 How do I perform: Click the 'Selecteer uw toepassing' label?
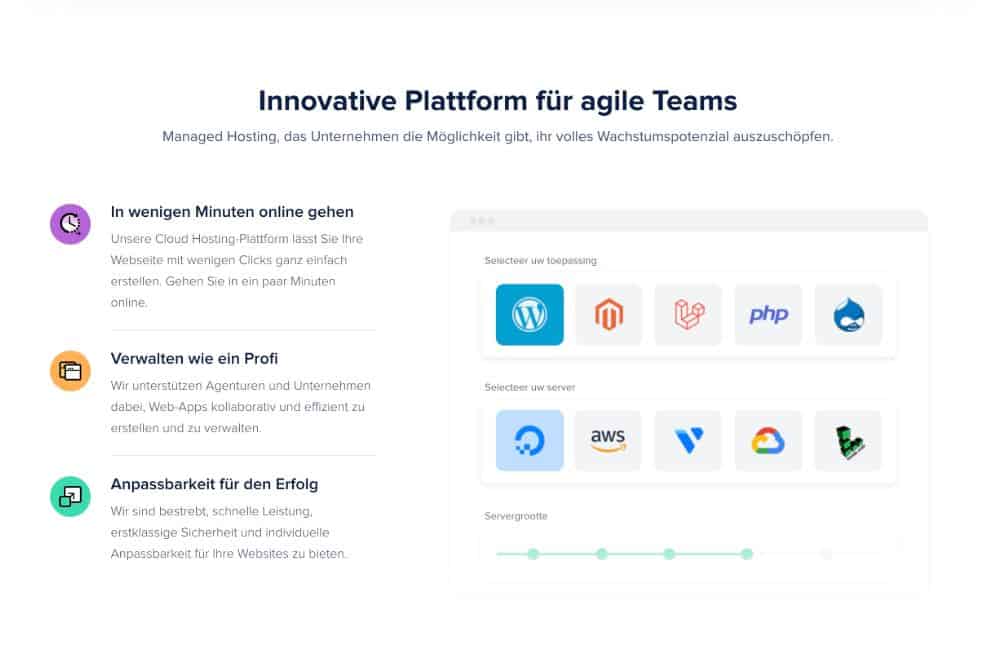[x=541, y=260]
